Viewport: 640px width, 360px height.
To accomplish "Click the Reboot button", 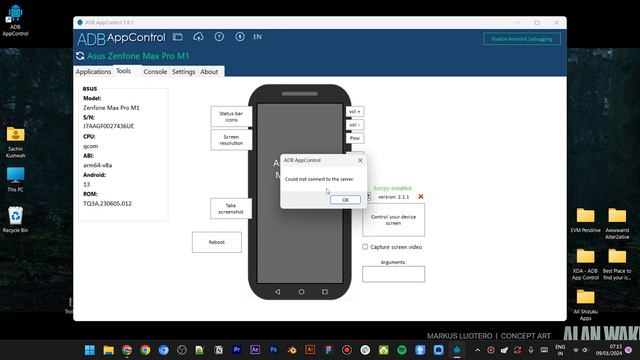I will point(217,242).
